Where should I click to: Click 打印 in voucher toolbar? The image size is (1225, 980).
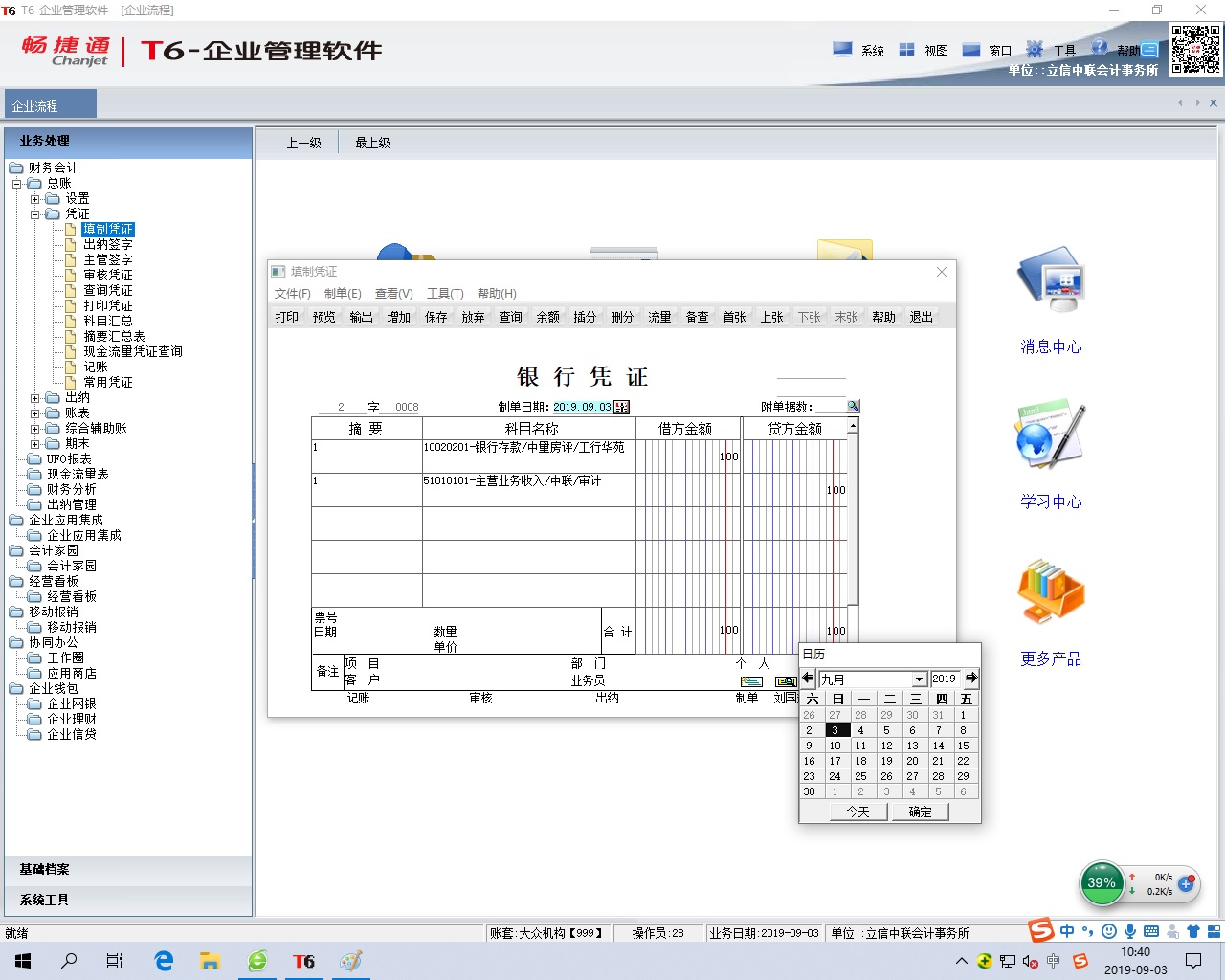[287, 317]
